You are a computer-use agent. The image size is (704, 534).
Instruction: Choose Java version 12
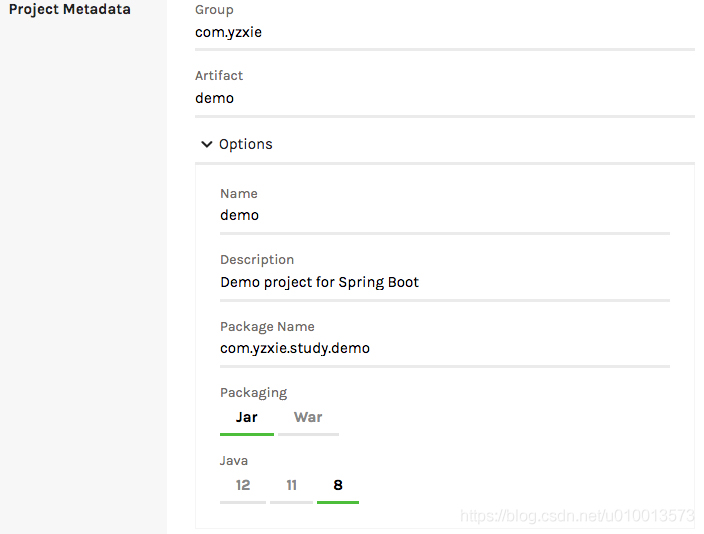coord(243,485)
